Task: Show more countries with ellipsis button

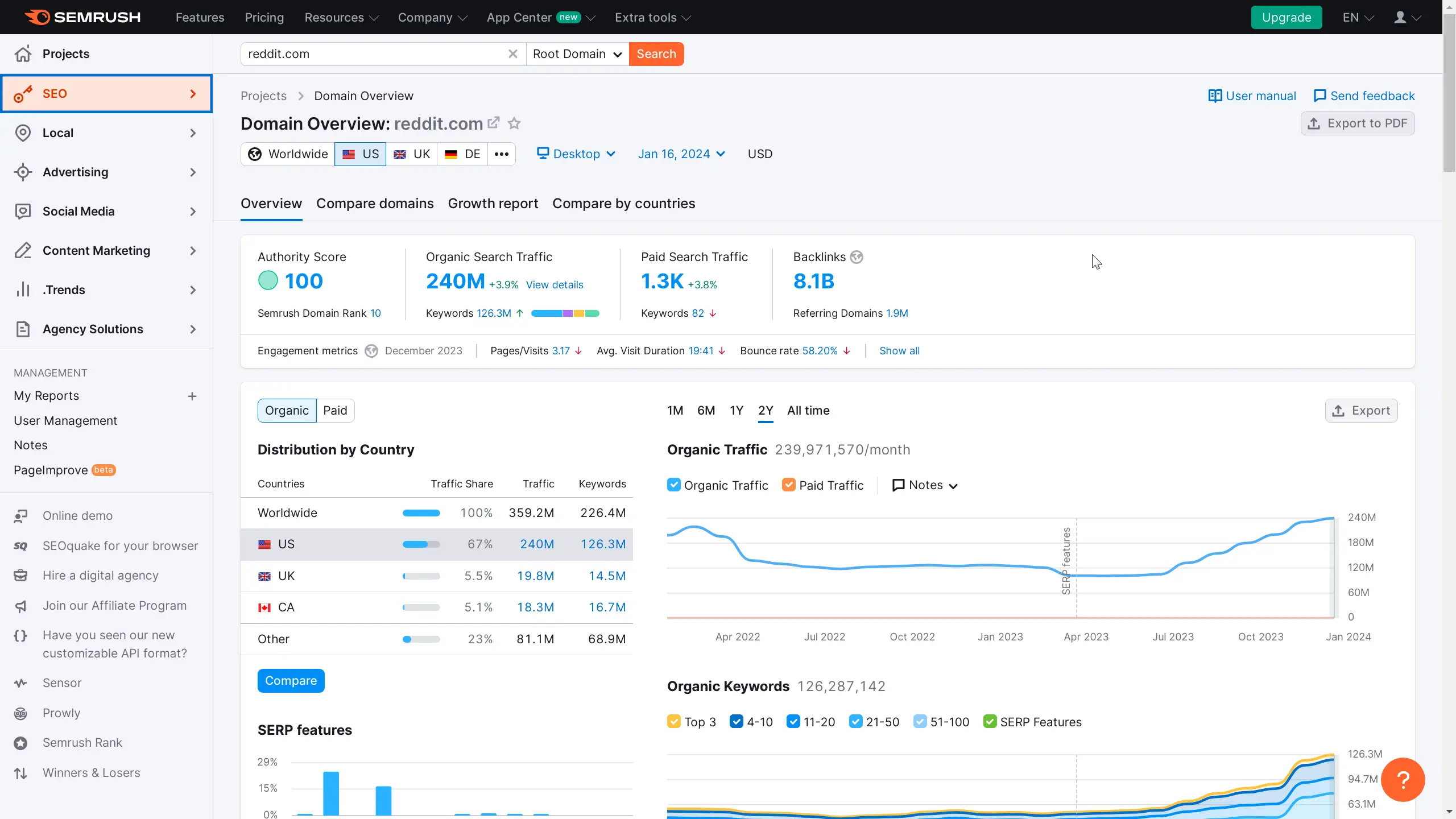Action: click(501, 154)
